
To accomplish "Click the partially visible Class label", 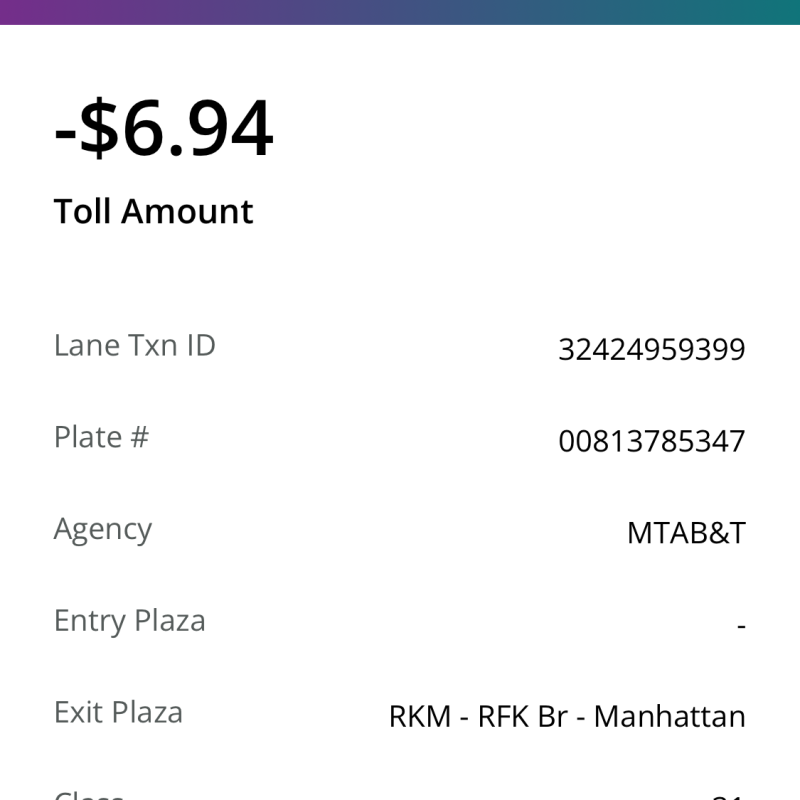I will point(89,796).
